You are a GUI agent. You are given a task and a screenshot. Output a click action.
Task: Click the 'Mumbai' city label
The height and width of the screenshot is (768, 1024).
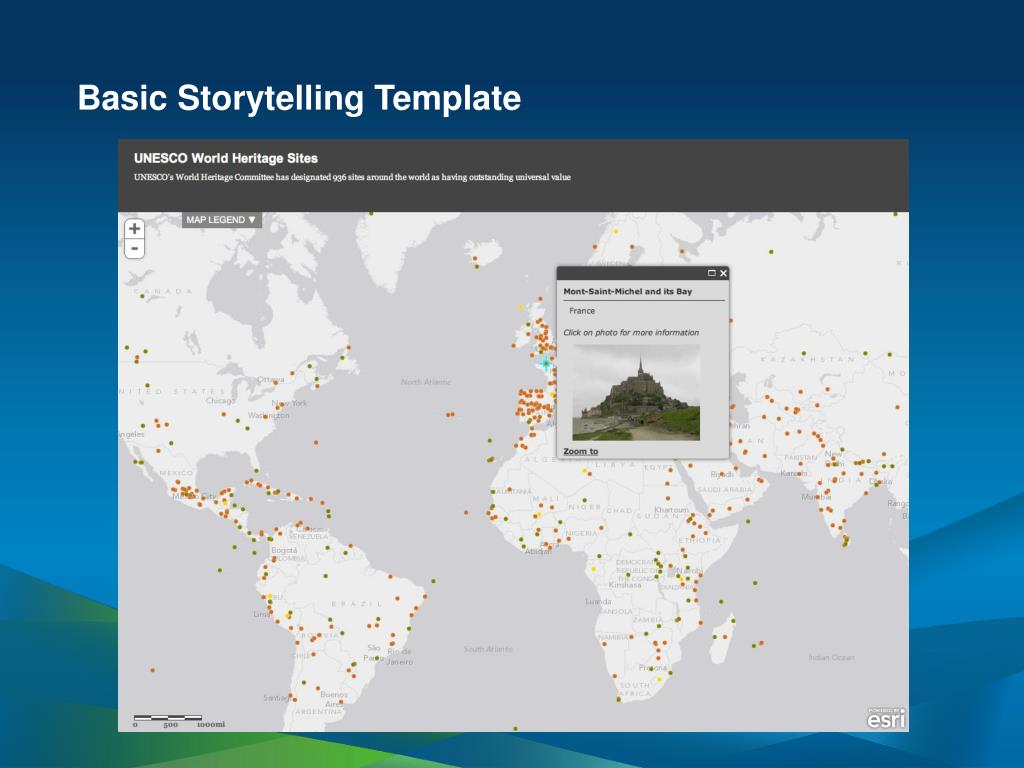[814, 497]
